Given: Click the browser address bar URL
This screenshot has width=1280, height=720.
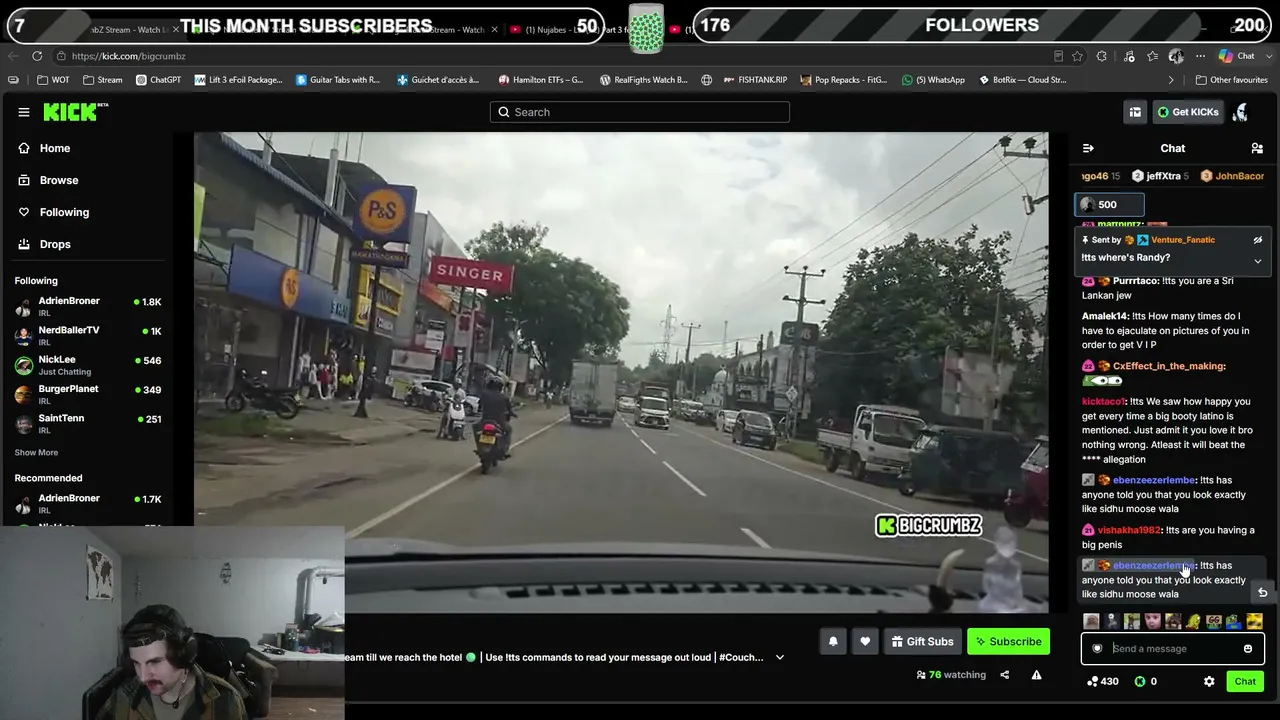Looking at the screenshot, I should [x=128, y=56].
